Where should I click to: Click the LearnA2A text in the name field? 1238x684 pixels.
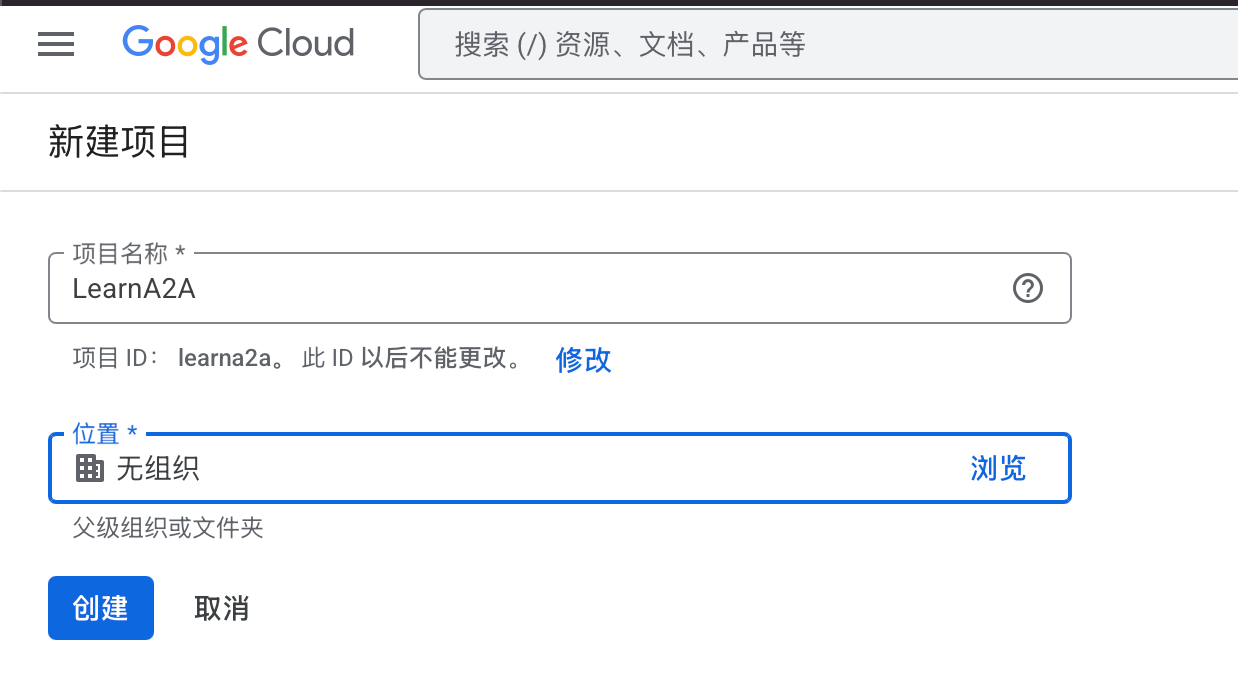point(134,289)
